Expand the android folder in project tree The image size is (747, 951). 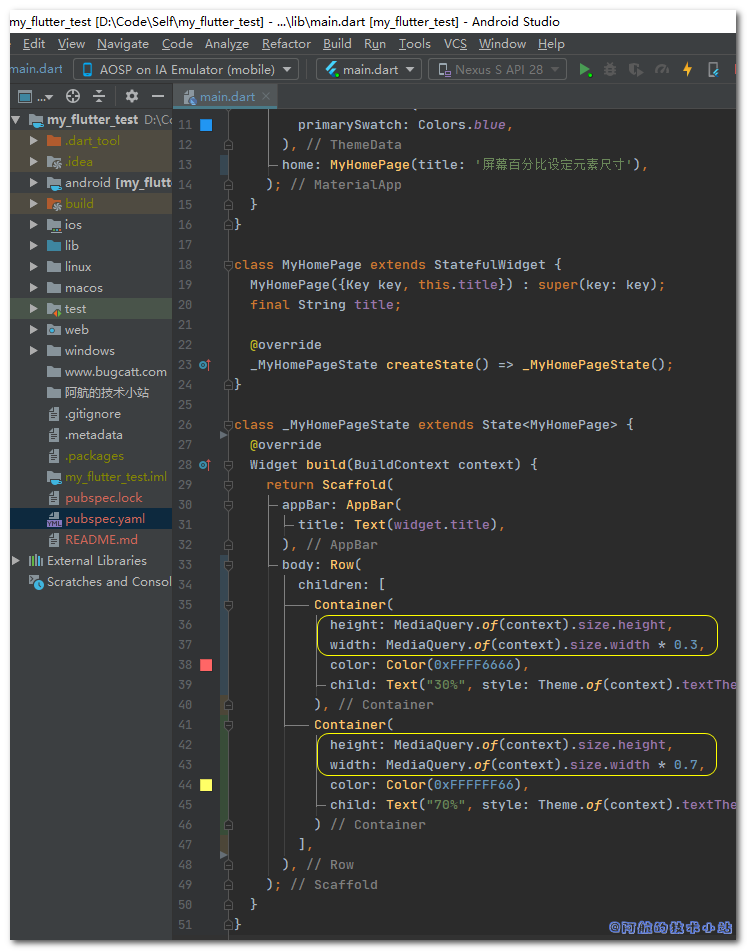(34, 183)
